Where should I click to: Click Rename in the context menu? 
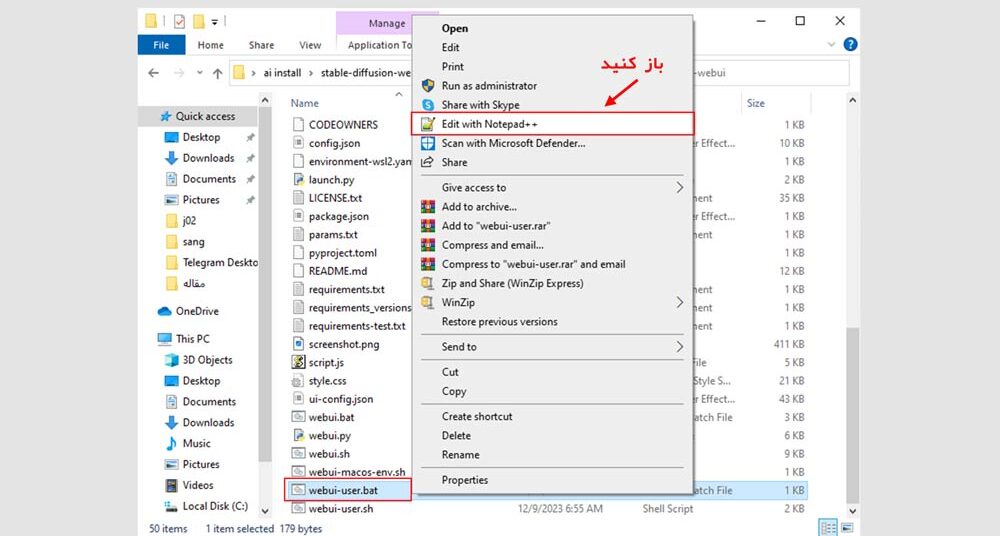[x=460, y=454]
